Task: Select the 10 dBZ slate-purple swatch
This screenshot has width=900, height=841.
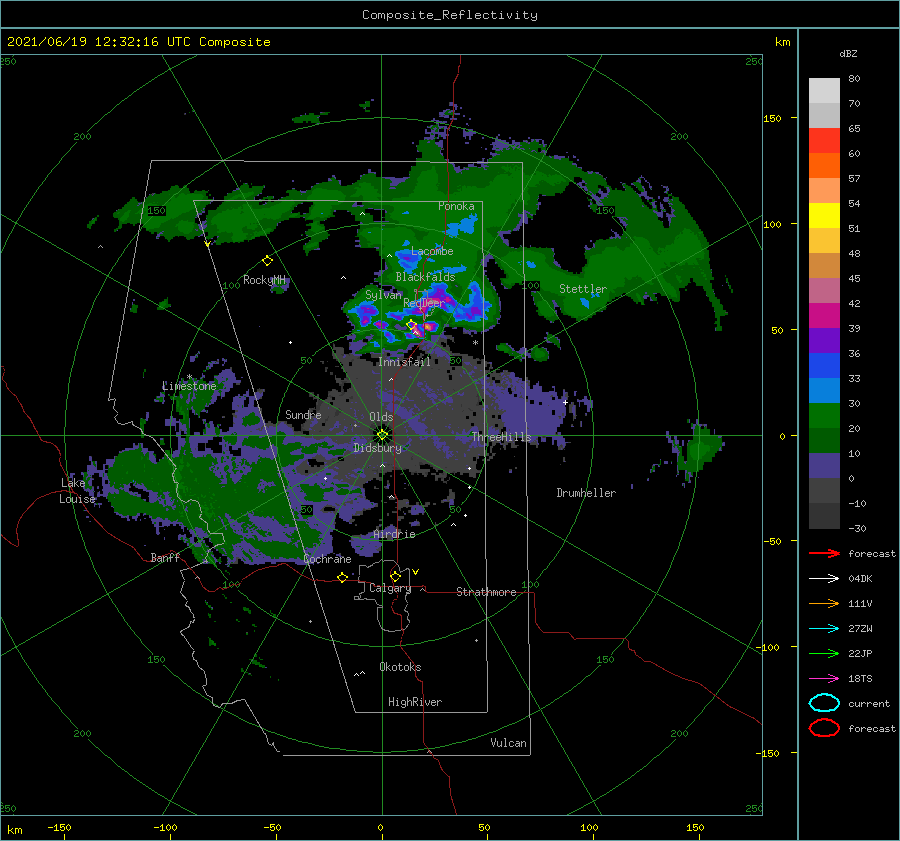Action: [824, 465]
